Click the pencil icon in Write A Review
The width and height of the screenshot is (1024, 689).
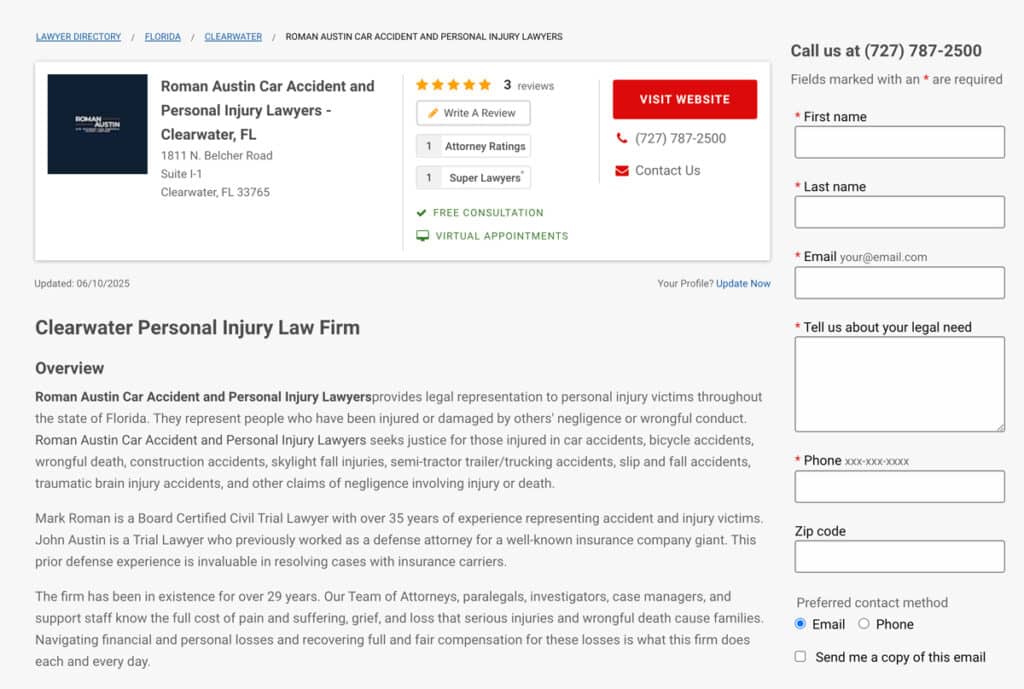(432, 113)
